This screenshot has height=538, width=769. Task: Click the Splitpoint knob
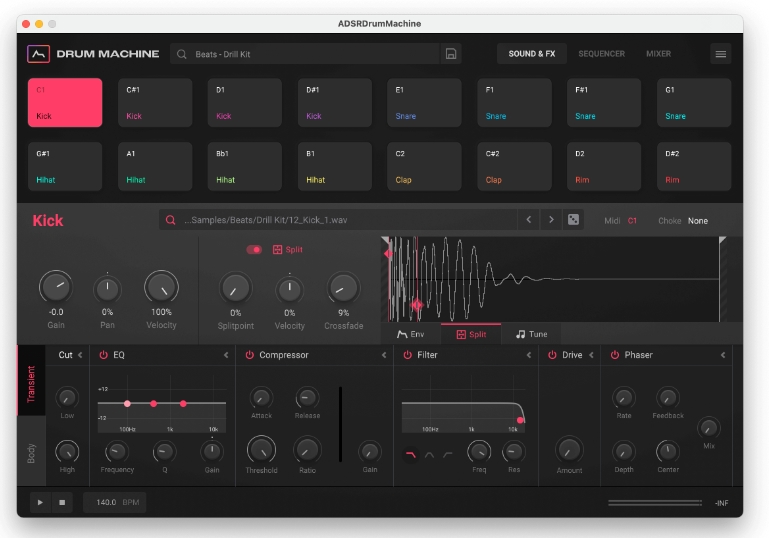tap(235, 288)
